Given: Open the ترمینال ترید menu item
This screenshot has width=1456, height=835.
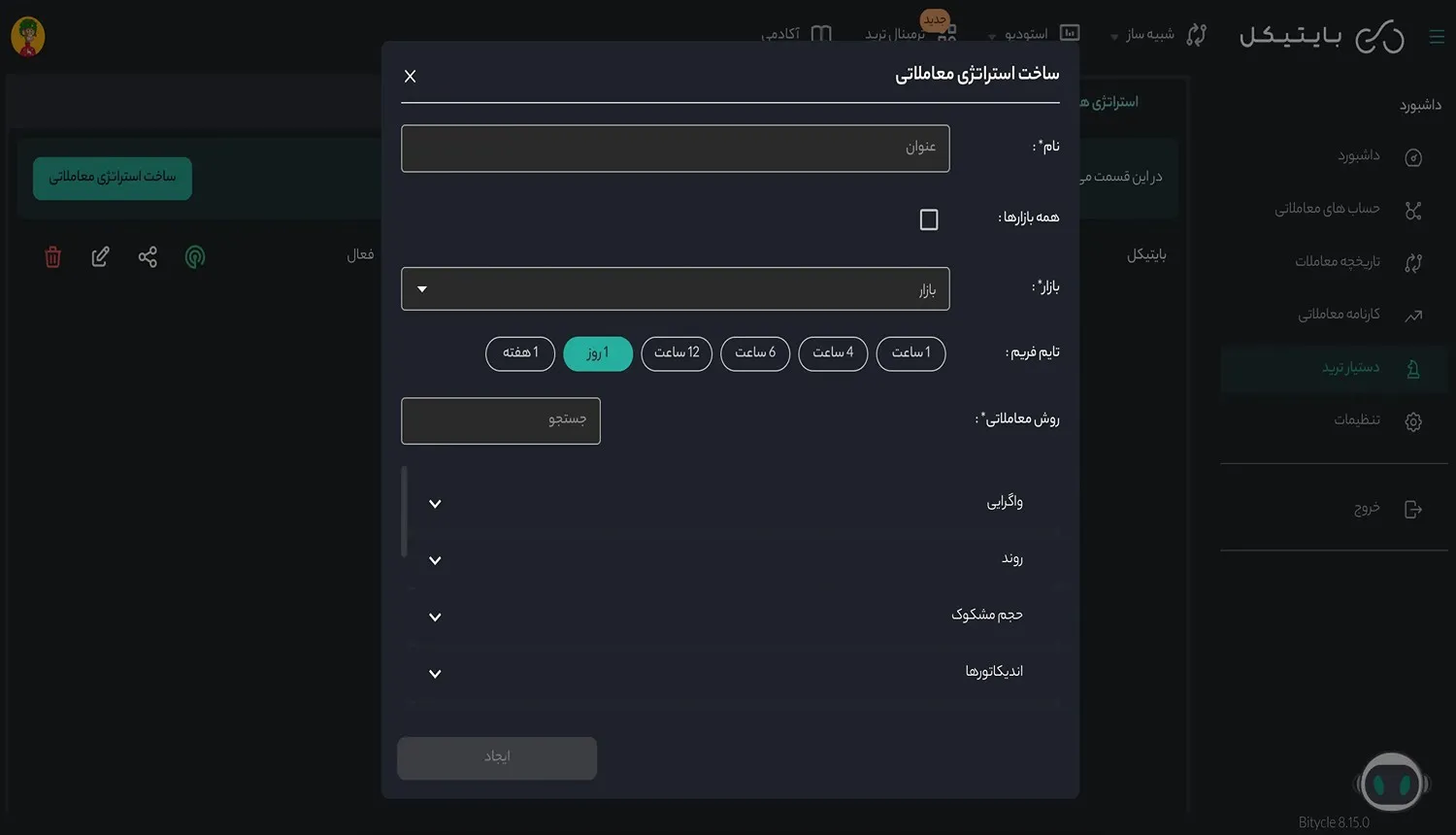Looking at the screenshot, I should tap(895, 34).
